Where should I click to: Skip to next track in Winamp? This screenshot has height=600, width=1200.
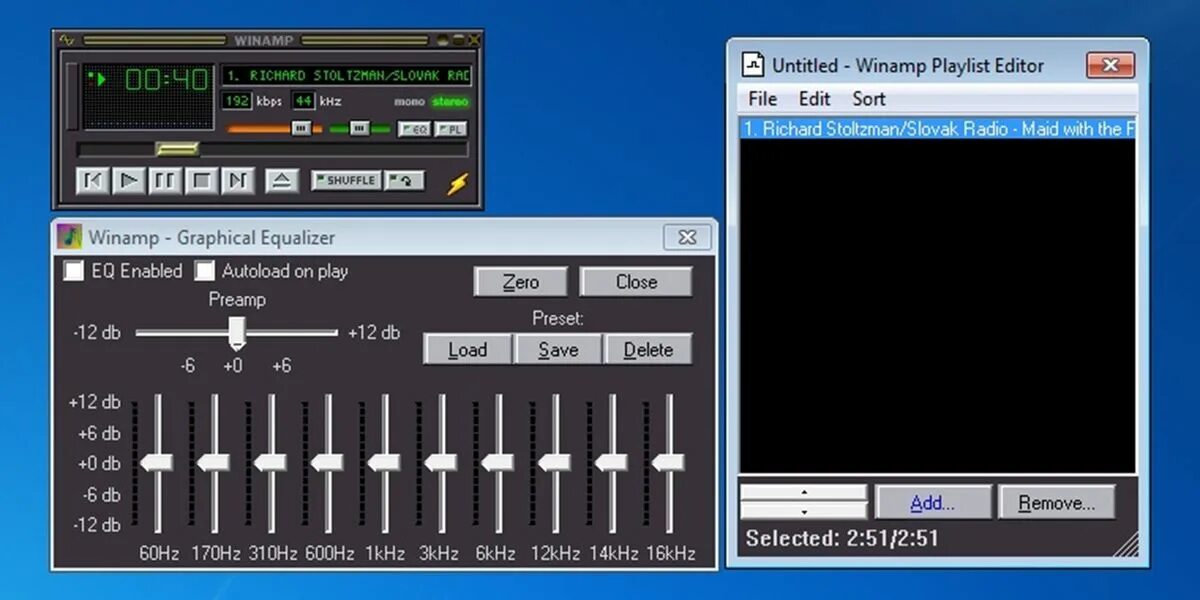coord(237,181)
